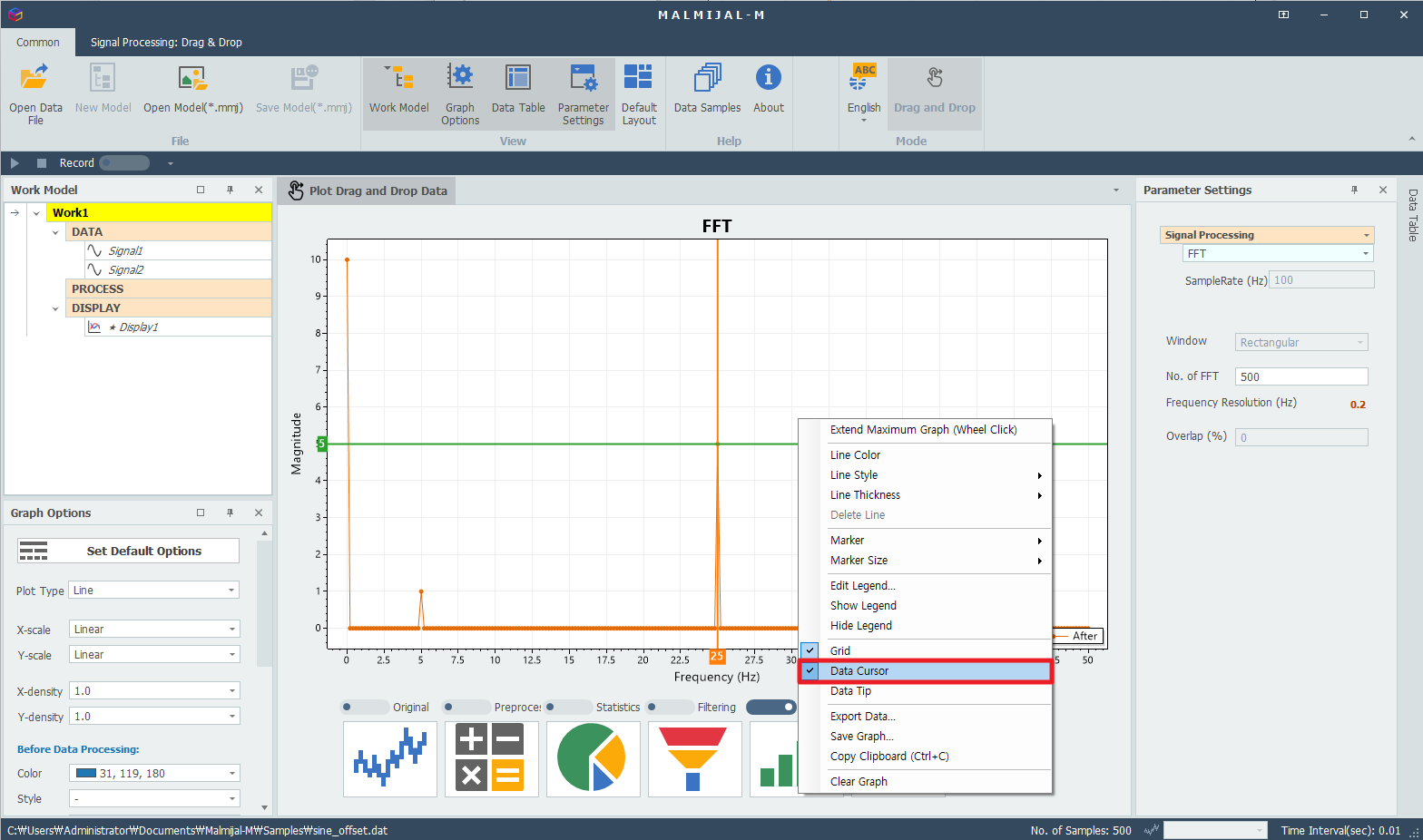Reset to Default Layout
The width and height of the screenshot is (1423, 840).
click(x=639, y=93)
